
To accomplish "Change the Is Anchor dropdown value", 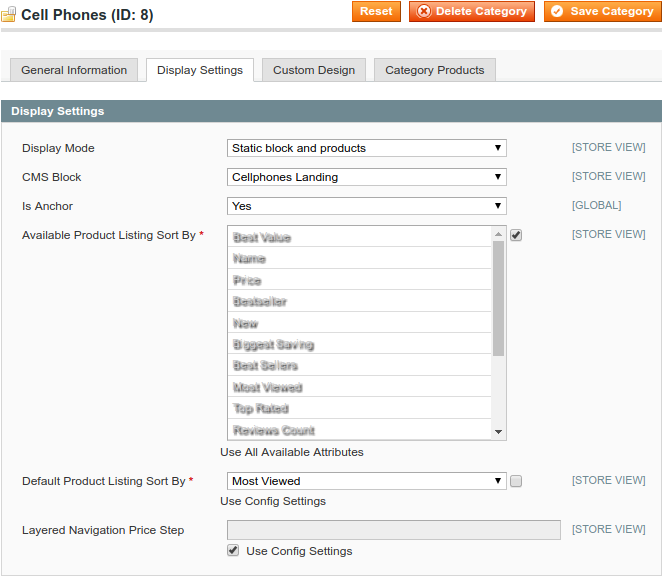I will point(366,206).
